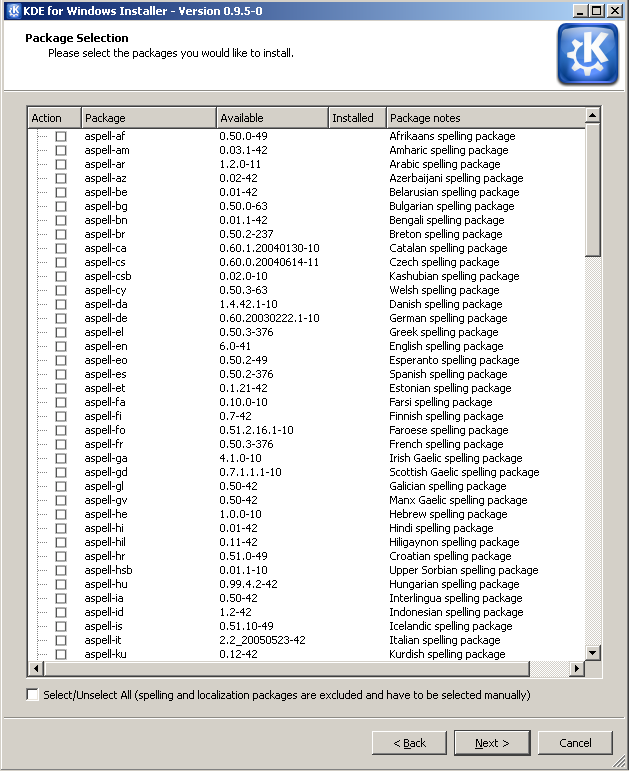Screen dimensions: 640x771
Task: Mark aspell-it Italian package for install
Action: 61,640
